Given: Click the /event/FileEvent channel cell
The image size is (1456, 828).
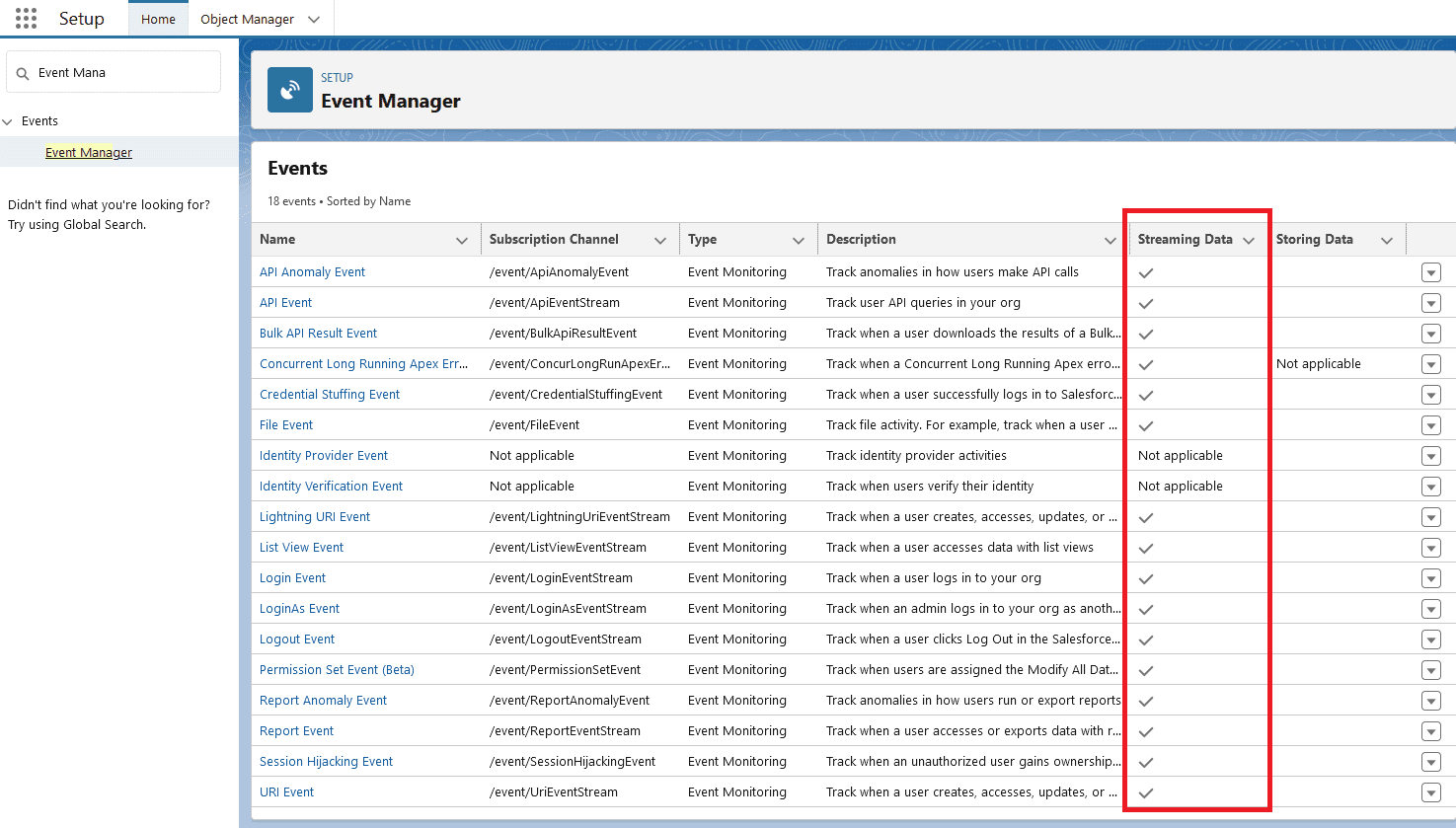Looking at the screenshot, I should (x=534, y=425).
